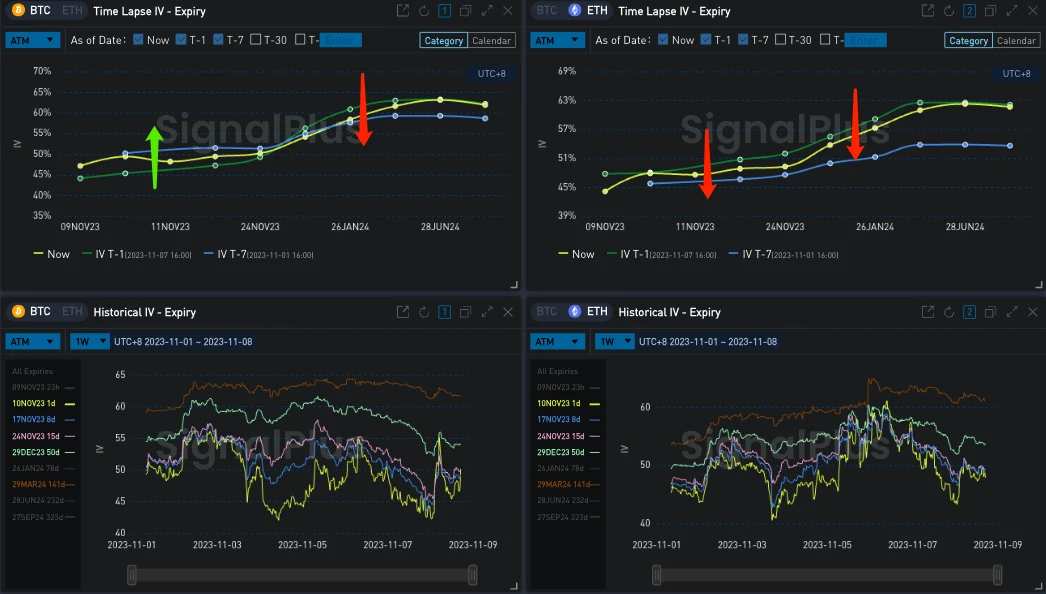1046x594 pixels.
Task: Switch to Calendar view in BTC Time Lapse panel
Action: pos(491,41)
